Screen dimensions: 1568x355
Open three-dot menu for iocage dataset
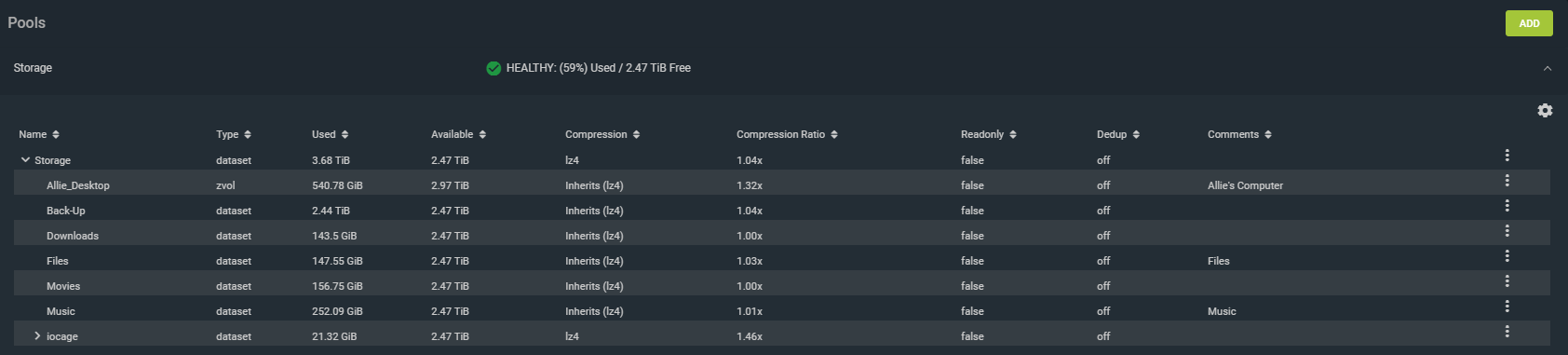(x=1507, y=332)
